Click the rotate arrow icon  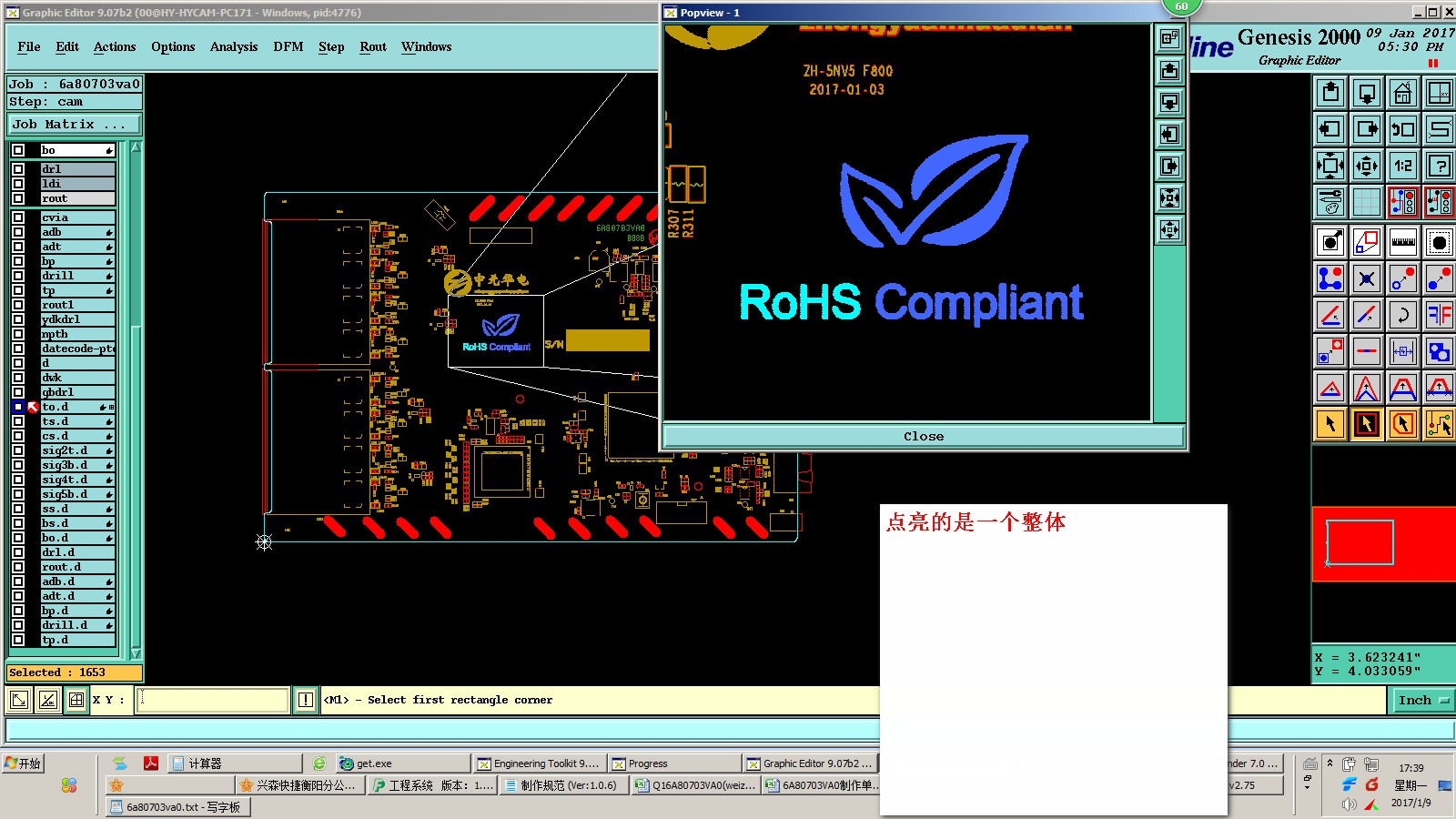click(1403, 315)
